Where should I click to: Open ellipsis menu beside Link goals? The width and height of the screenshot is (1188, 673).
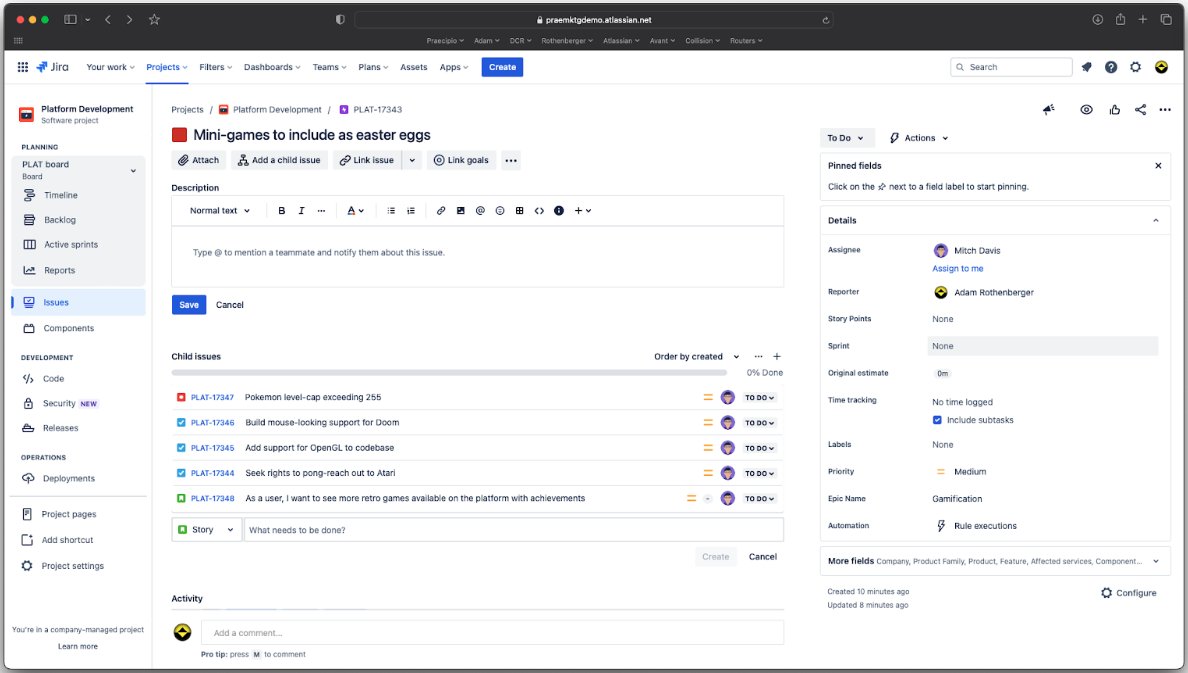point(511,160)
